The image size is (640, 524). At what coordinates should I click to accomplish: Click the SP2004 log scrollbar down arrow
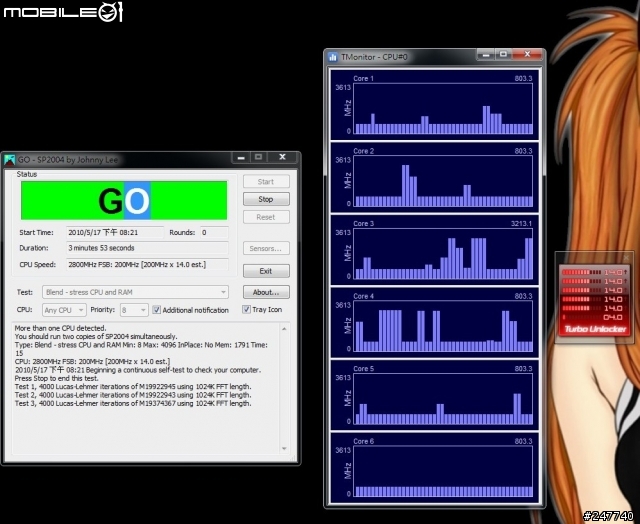click(284, 449)
